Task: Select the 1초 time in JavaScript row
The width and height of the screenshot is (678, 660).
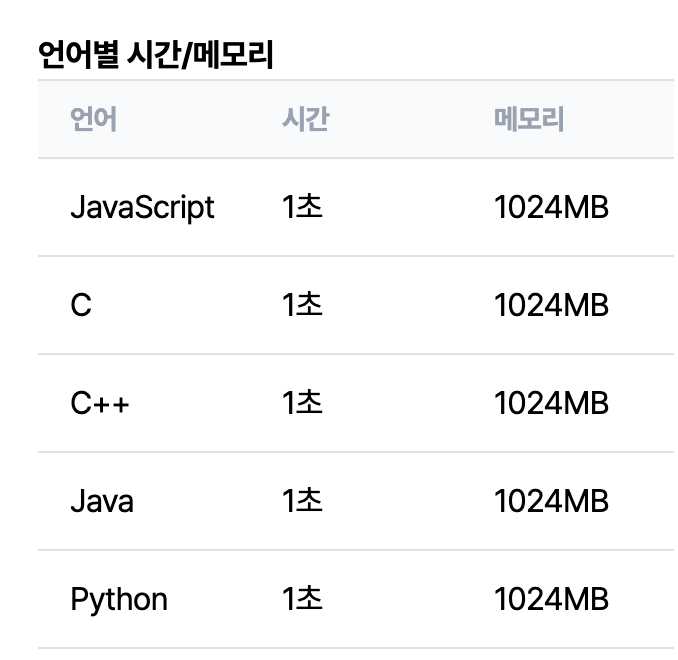Action: (302, 207)
